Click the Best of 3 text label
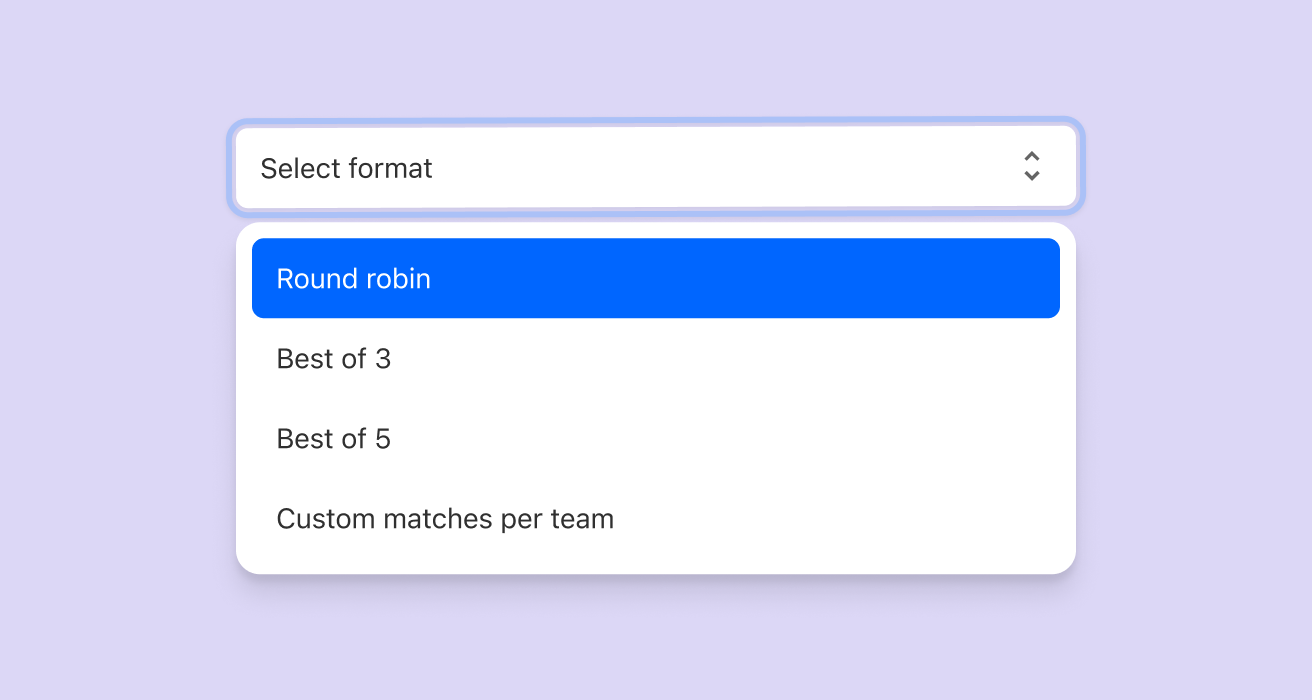This screenshot has height=700, width=1312. [333, 358]
